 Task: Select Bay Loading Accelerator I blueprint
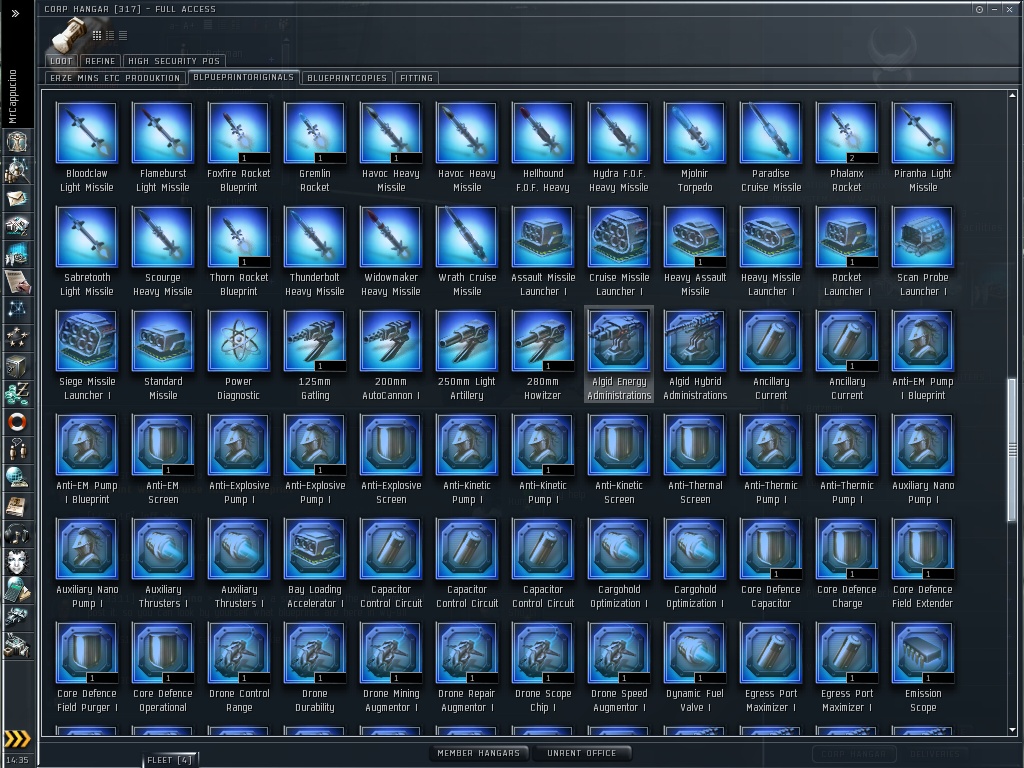coord(315,564)
